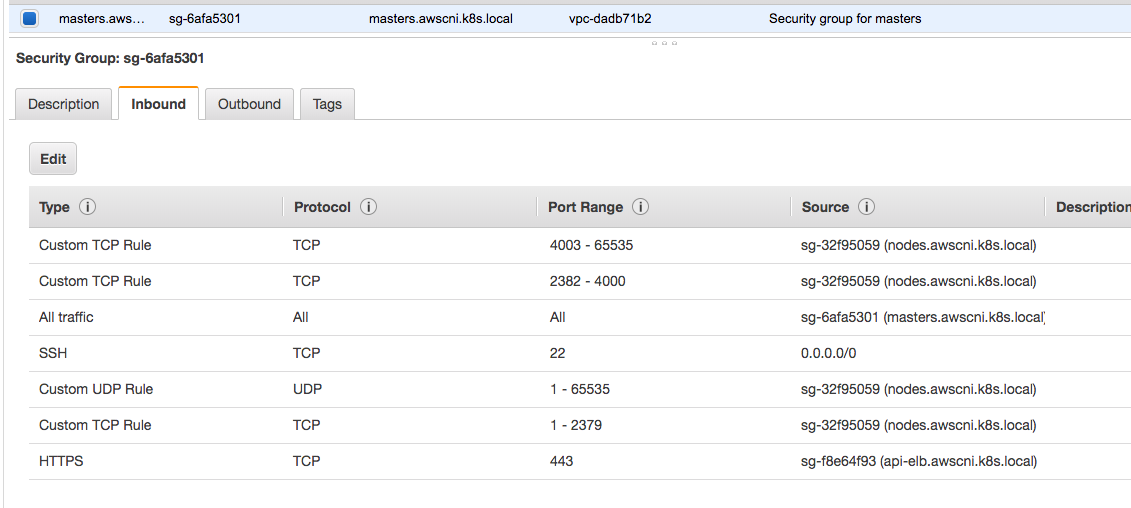Click the sg-6afa5301 group ID cell in top row
Image resolution: width=1131 pixels, height=508 pixels.
click(204, 19)
